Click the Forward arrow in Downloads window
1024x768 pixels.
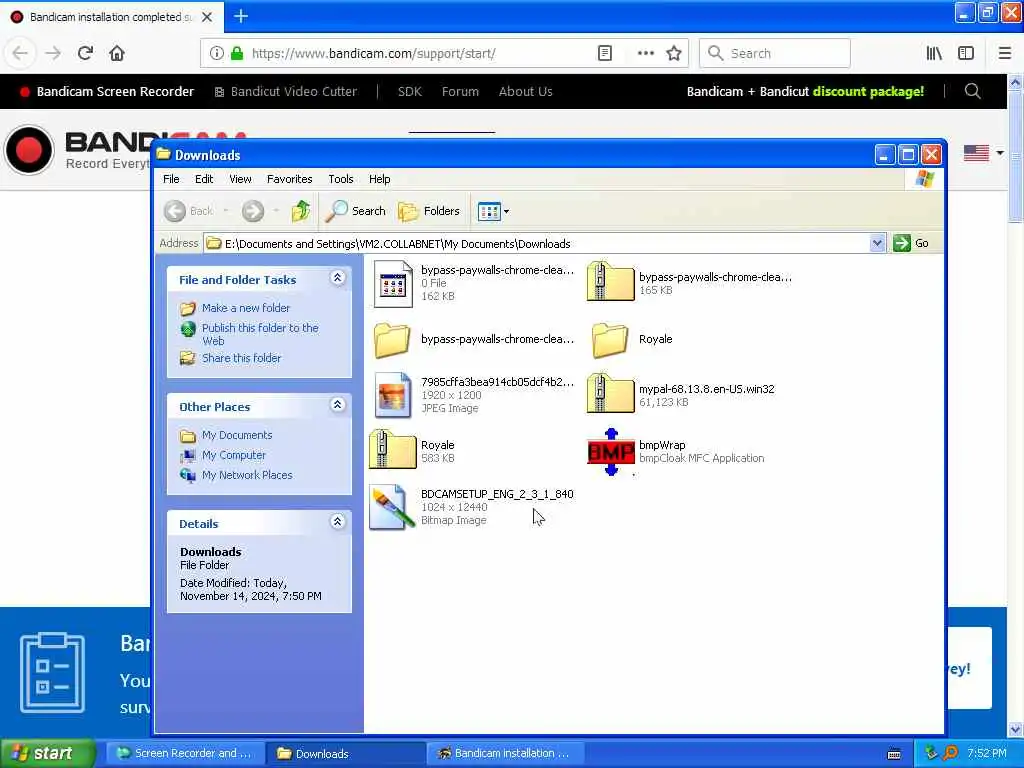(x=253, y=211)
